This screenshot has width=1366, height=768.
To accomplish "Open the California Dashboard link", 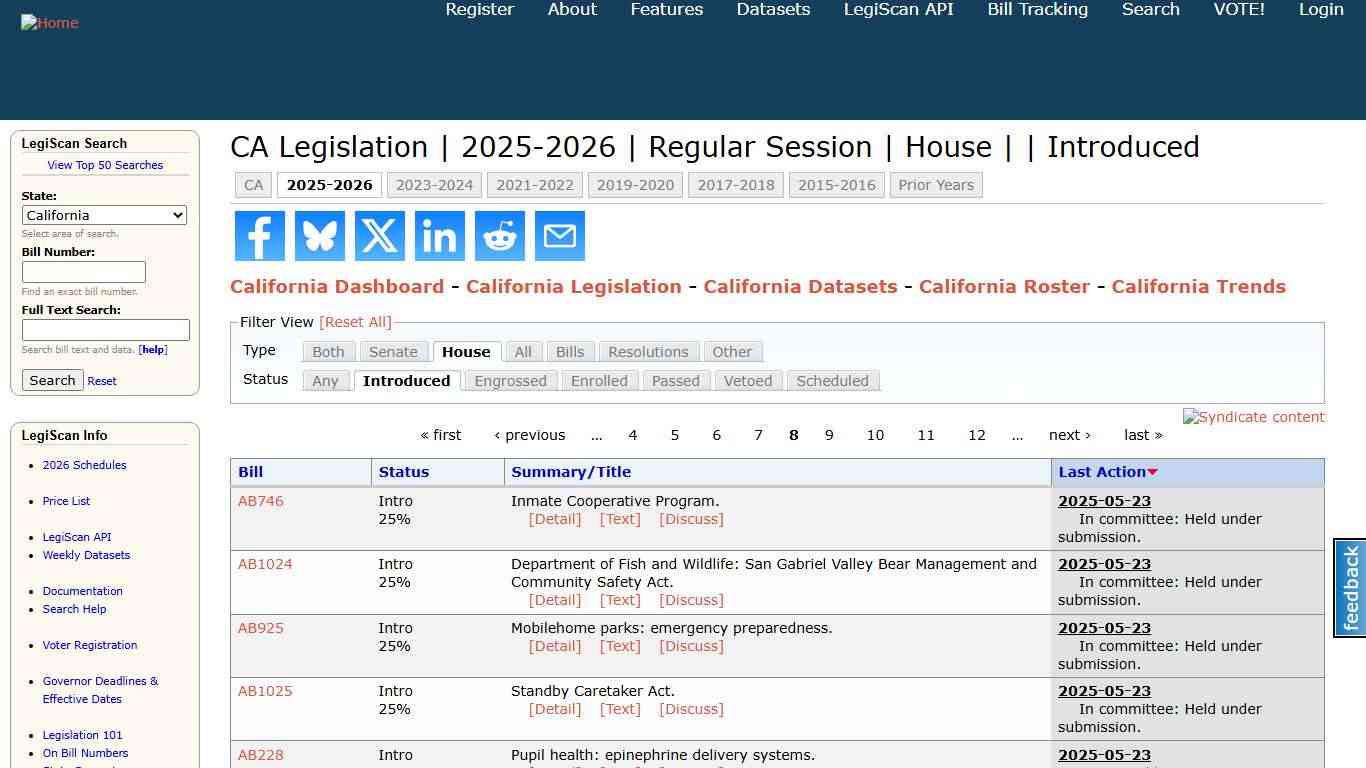I will [x=337, y=286].
